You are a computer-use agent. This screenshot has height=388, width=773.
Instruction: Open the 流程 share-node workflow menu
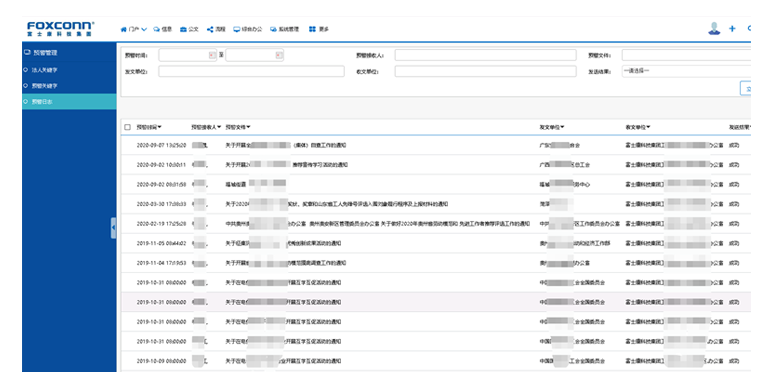click(216, 30)
